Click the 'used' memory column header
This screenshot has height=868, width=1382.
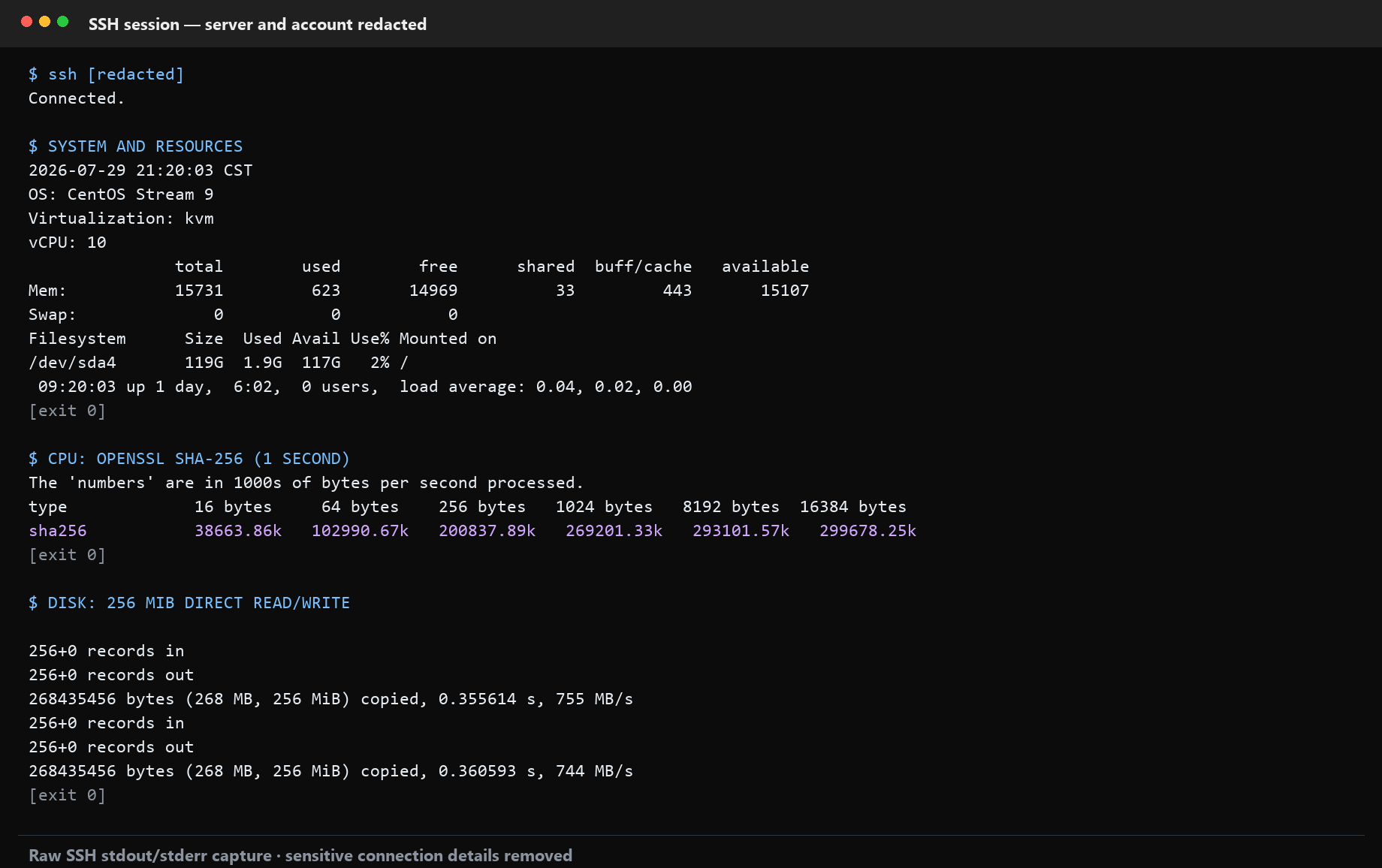click(321, 267)
